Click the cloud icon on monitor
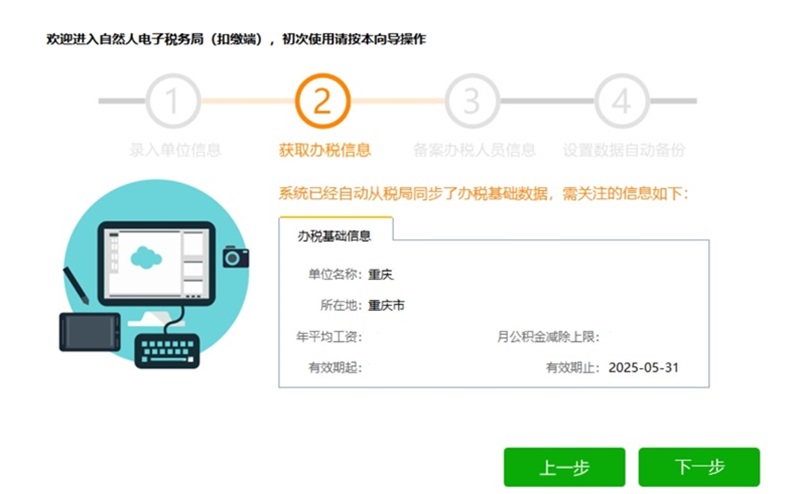800x494 pixels. pos(146,257)
